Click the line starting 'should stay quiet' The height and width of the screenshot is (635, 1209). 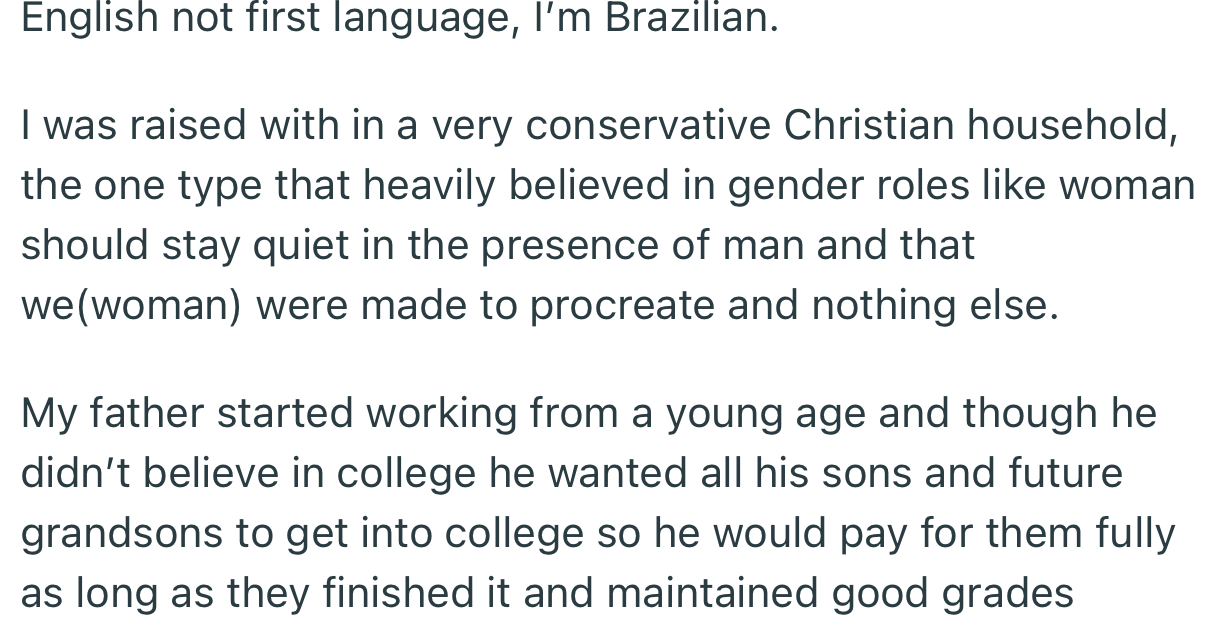pos(497,246)
